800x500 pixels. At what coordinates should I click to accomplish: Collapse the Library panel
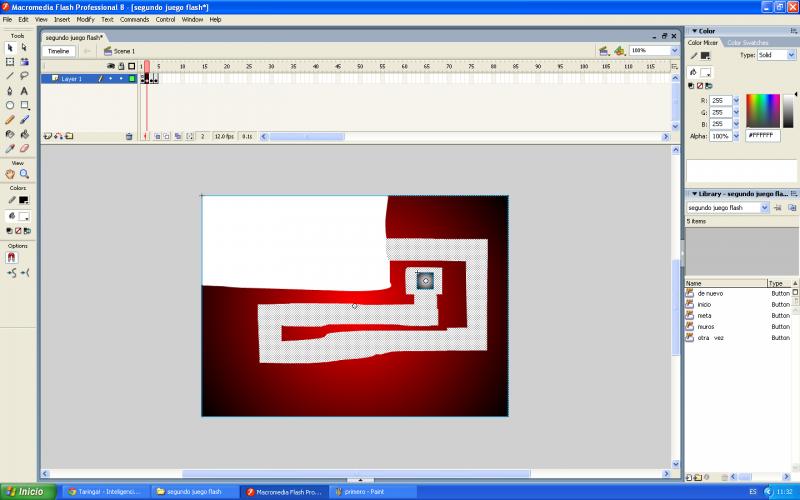[694, 194]
